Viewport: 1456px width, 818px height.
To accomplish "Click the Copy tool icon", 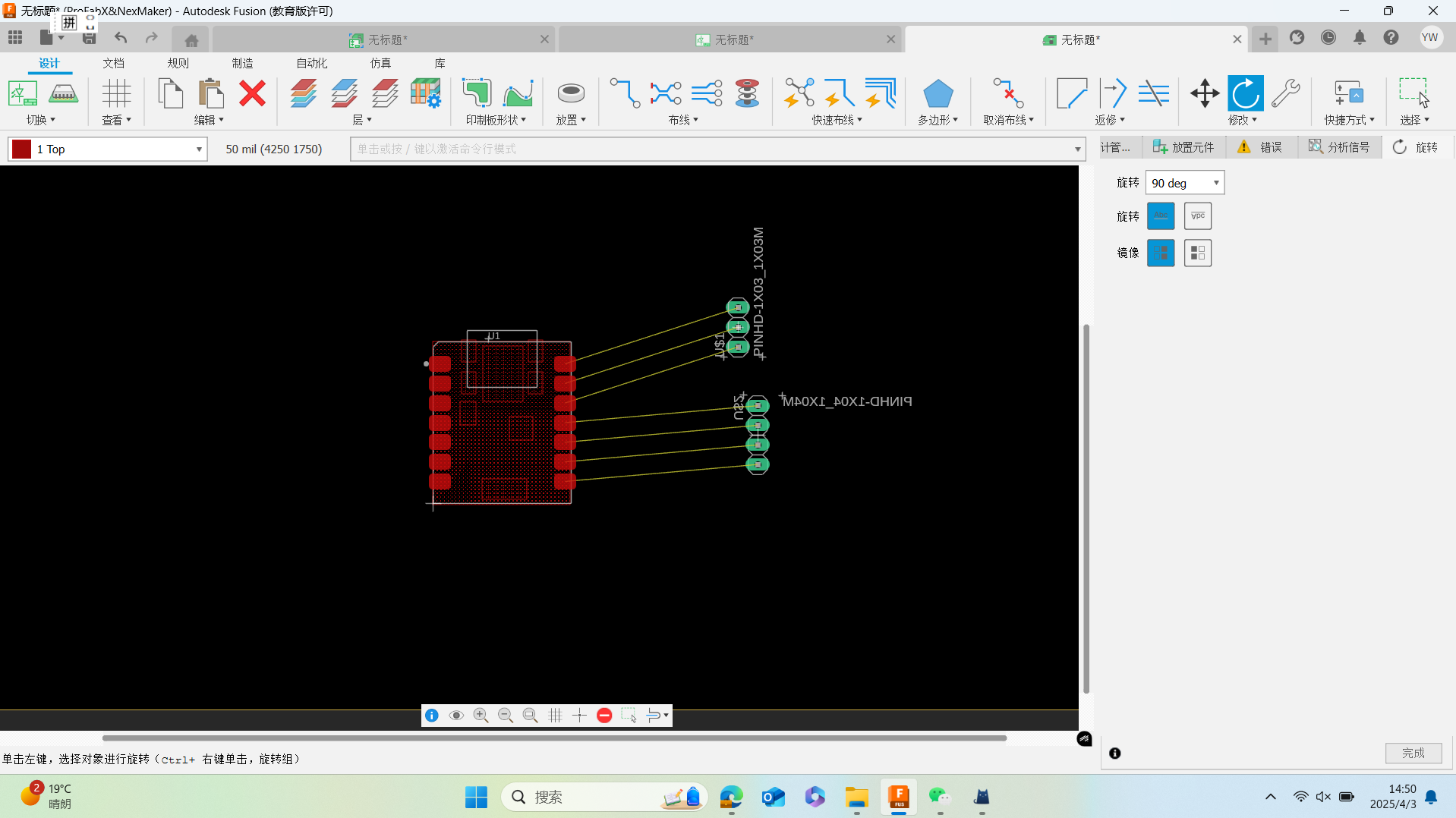I will [171, 93].
